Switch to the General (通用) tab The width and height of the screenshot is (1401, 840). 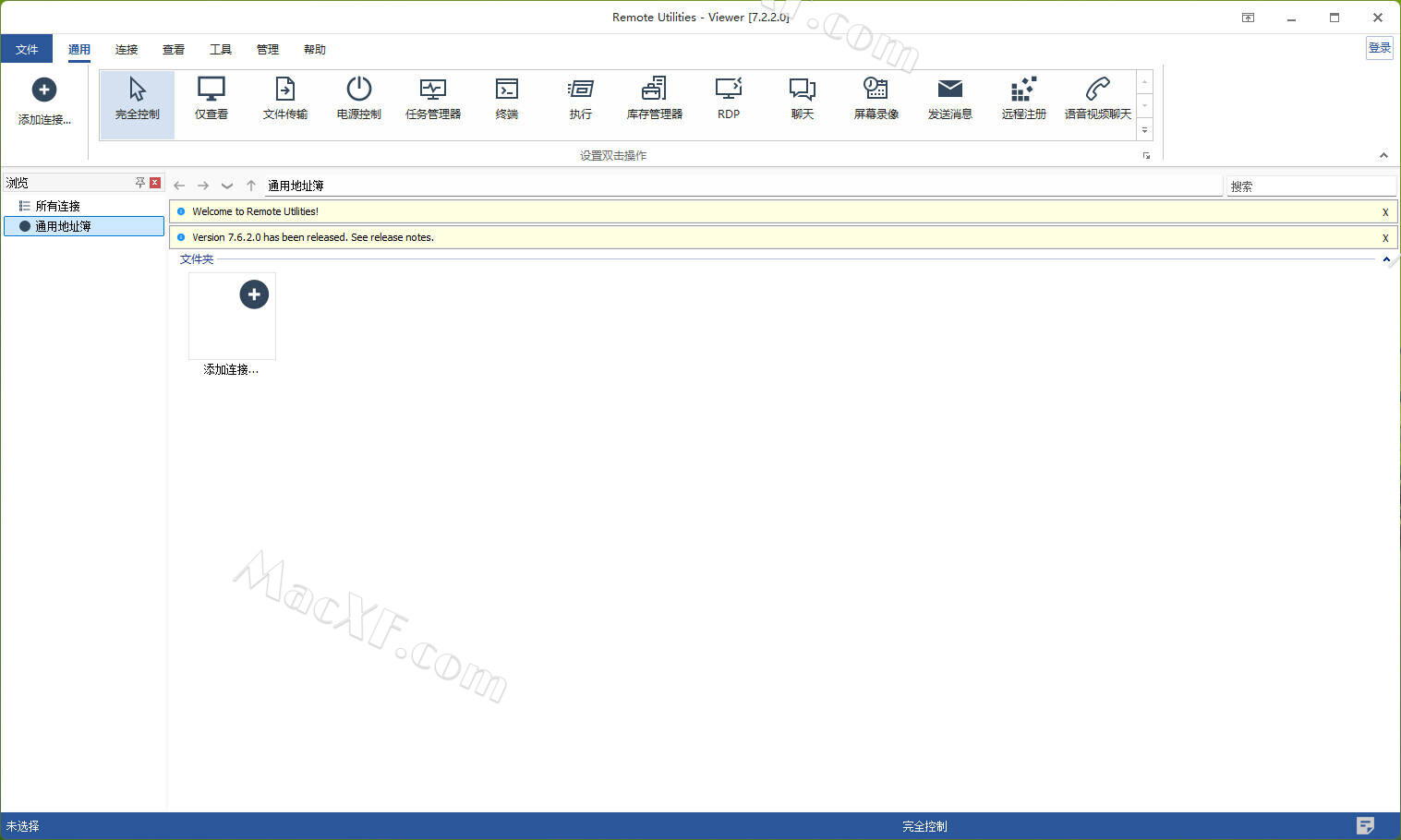pos(79,49)
